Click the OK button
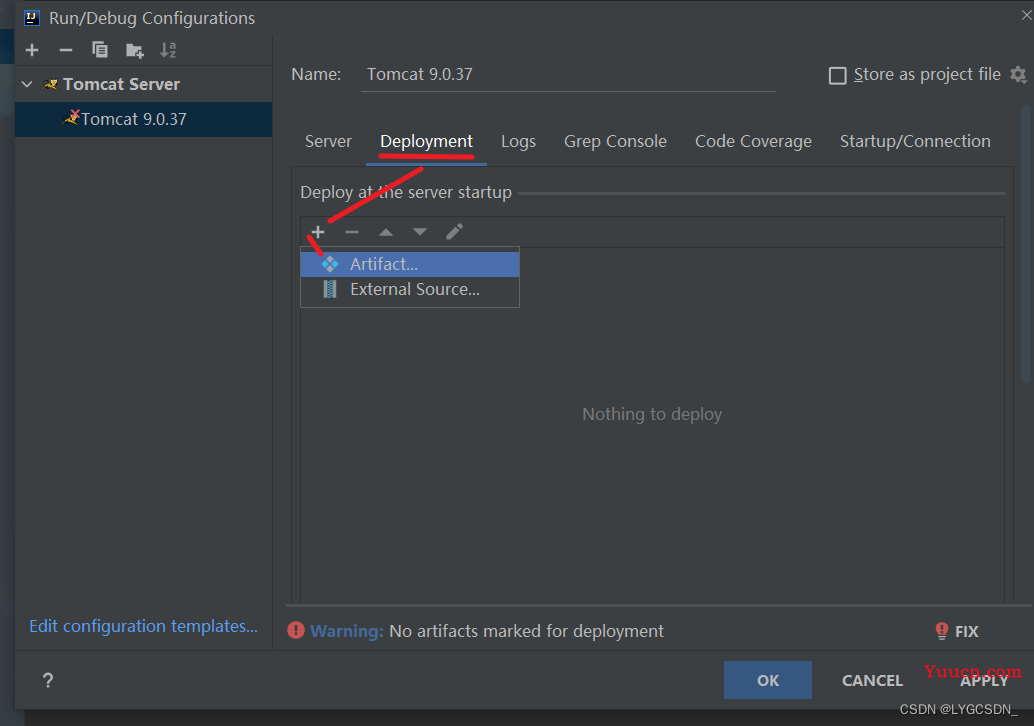 coord(768,680)
